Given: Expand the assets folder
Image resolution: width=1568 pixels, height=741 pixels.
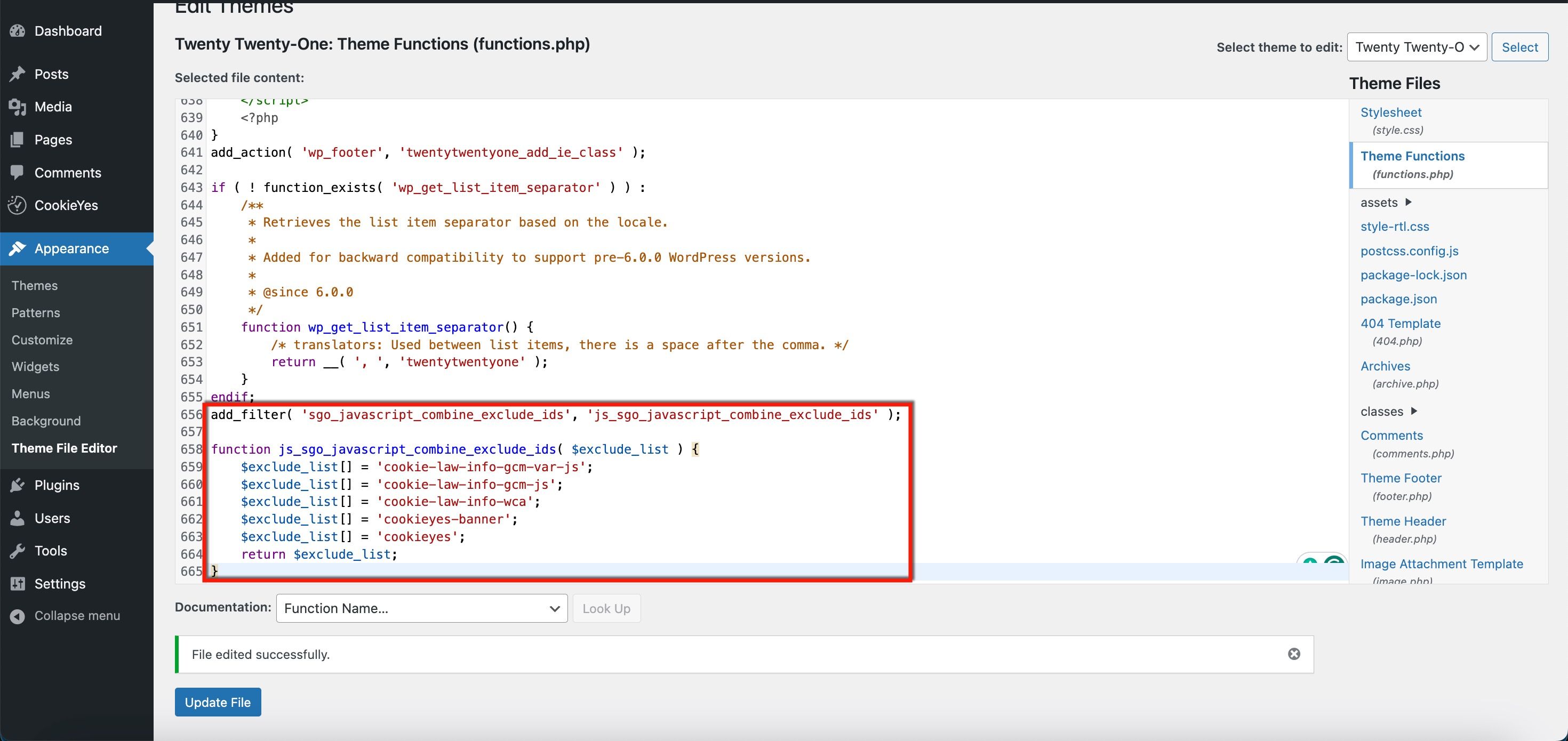Looking at the screenshot, I should coord(1408,202).
